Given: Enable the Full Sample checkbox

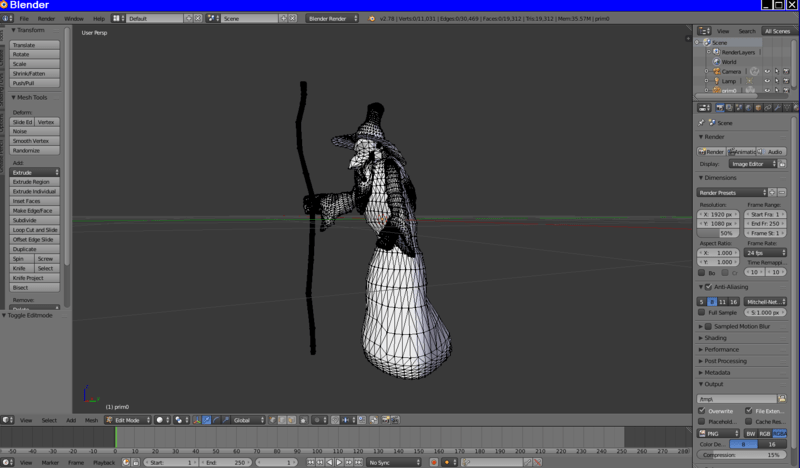Looking at the screenshot, I should point(702,313).
